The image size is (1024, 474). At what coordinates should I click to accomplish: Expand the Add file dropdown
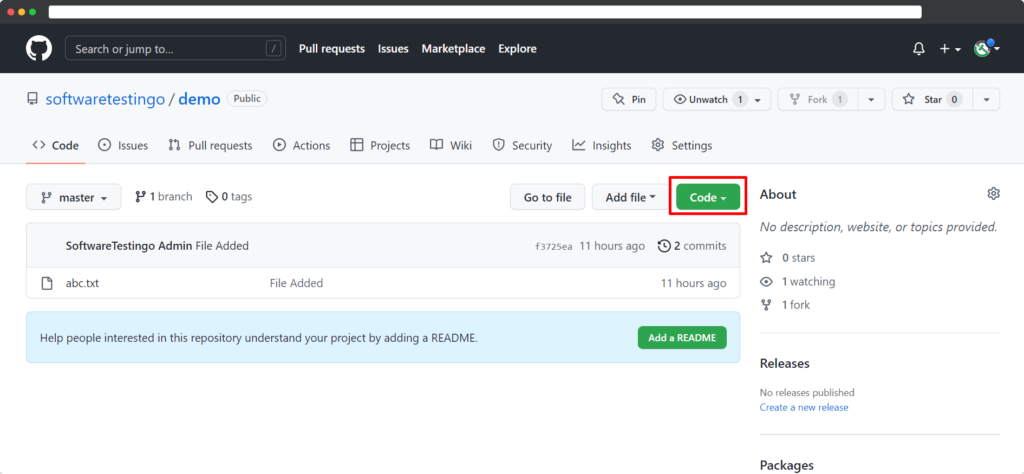(631, 197)
